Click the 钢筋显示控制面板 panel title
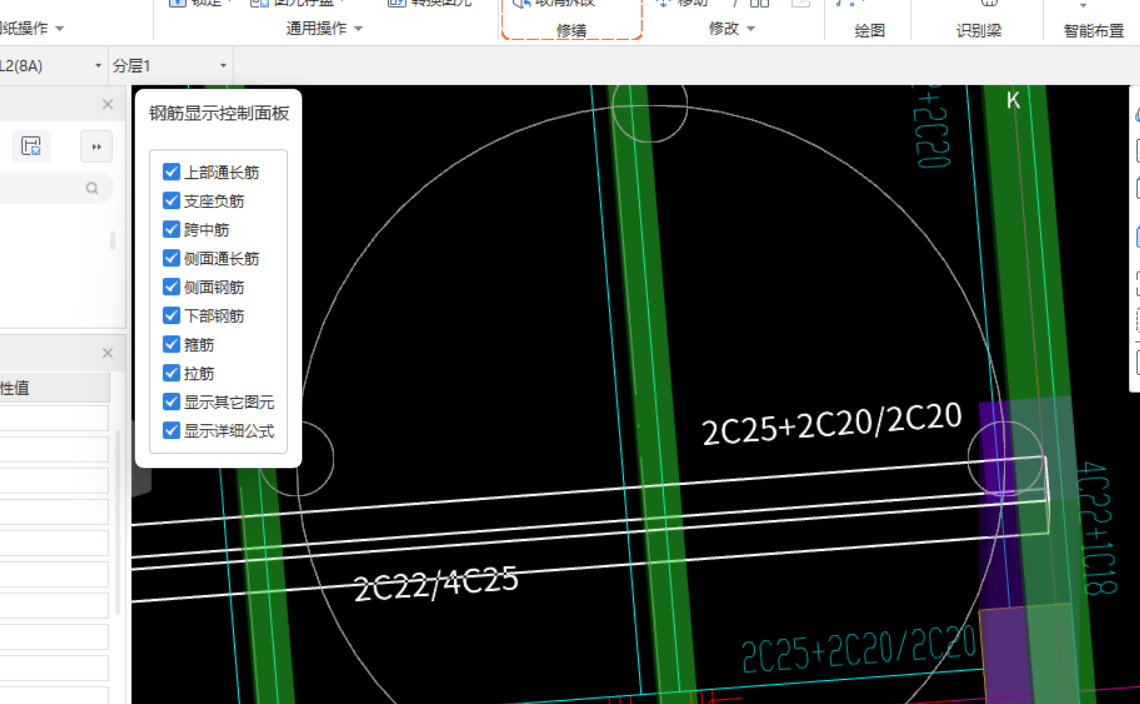Viewport: 1140px width, 704px height. pos(219,113)
